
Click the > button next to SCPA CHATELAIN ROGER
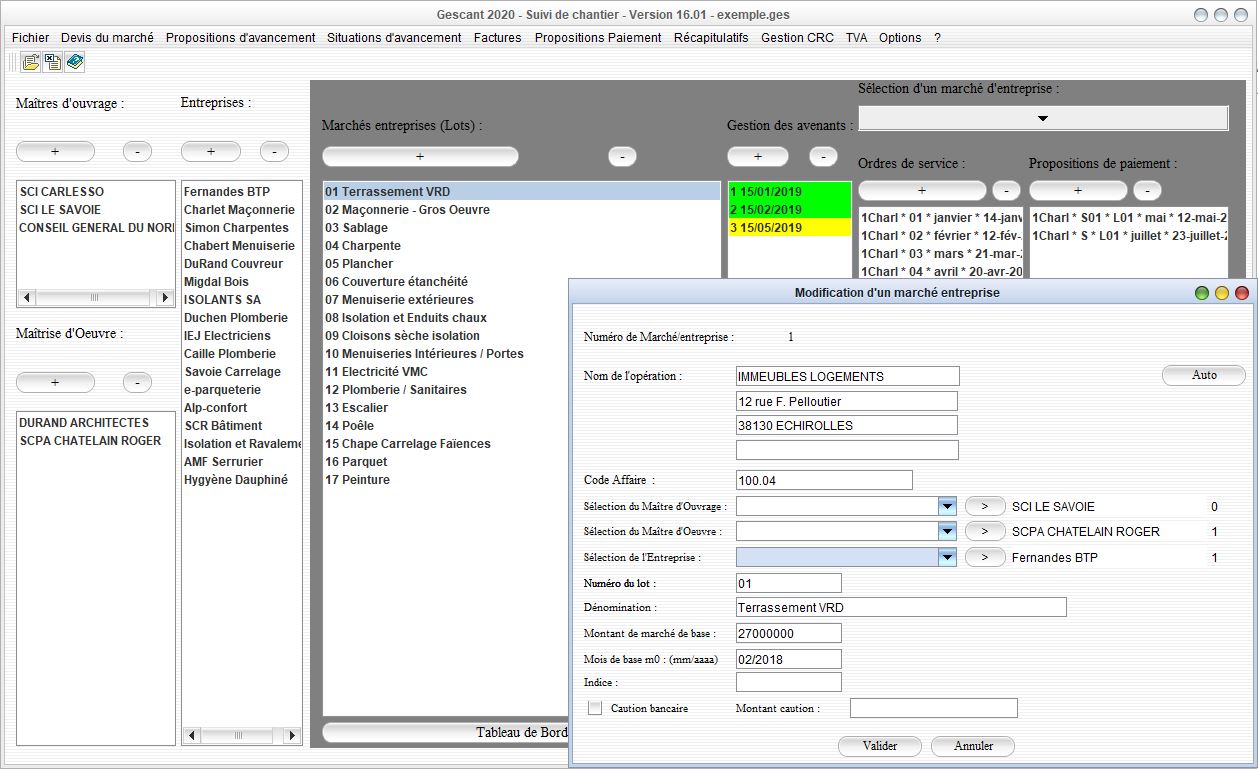[x=985, y=532]
